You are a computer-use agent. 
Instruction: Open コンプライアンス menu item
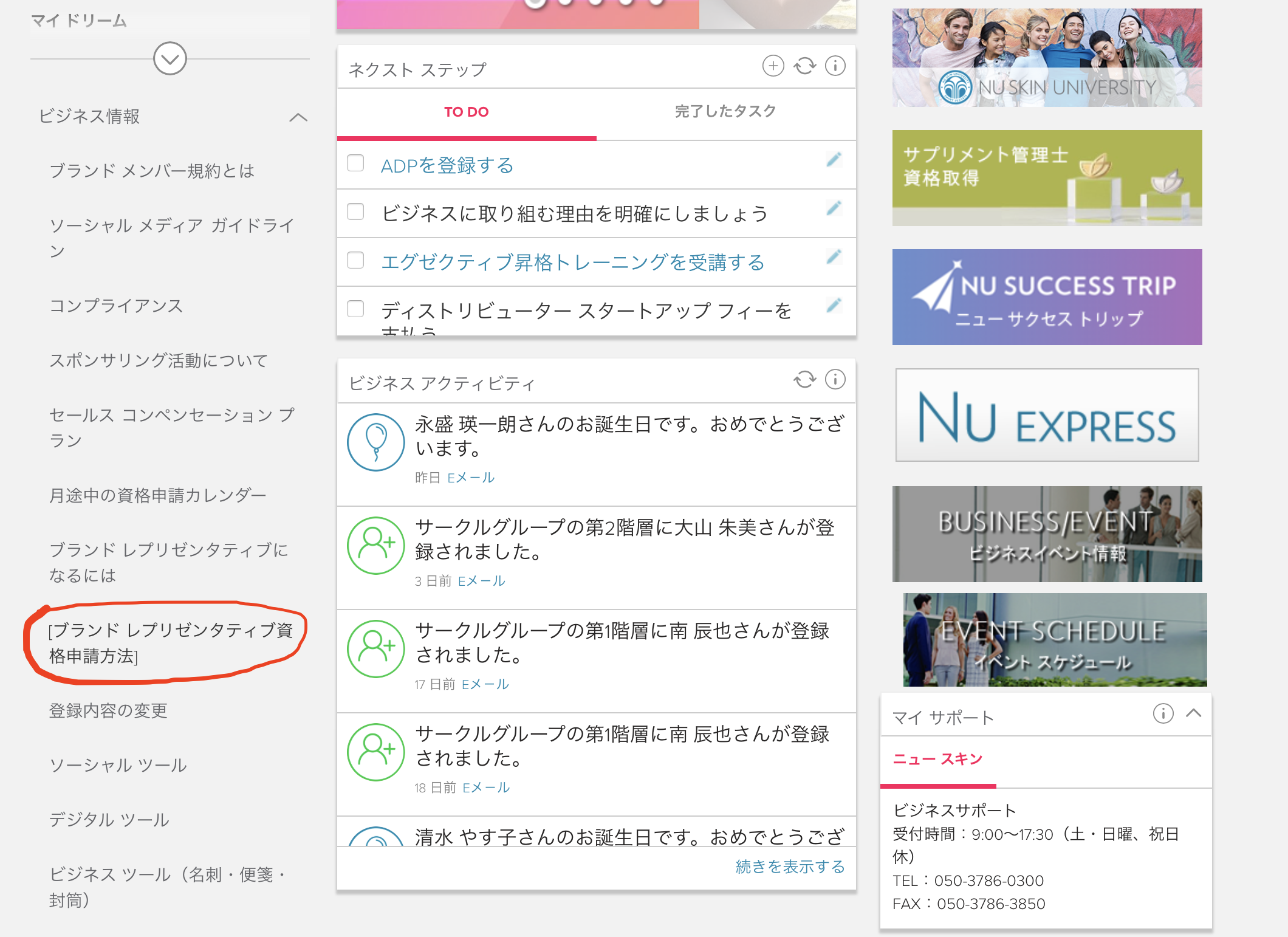click(116, 306)
